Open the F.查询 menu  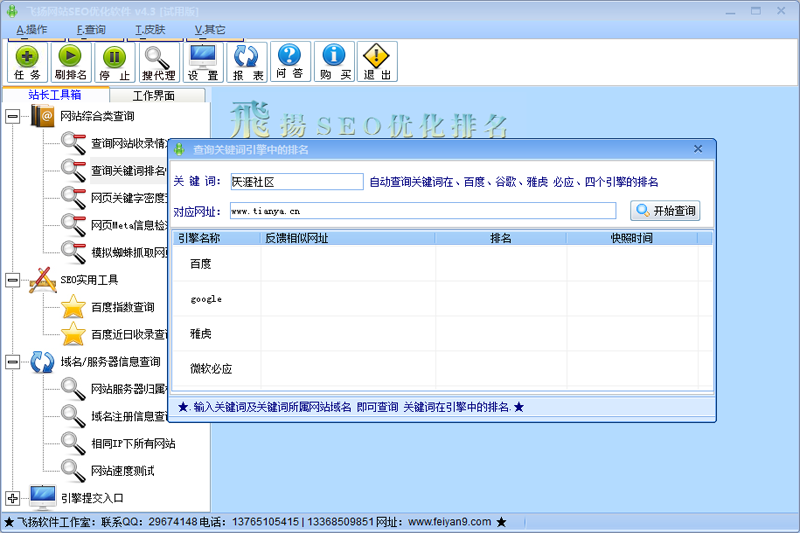pyautogui.click(x=91, y=30)
